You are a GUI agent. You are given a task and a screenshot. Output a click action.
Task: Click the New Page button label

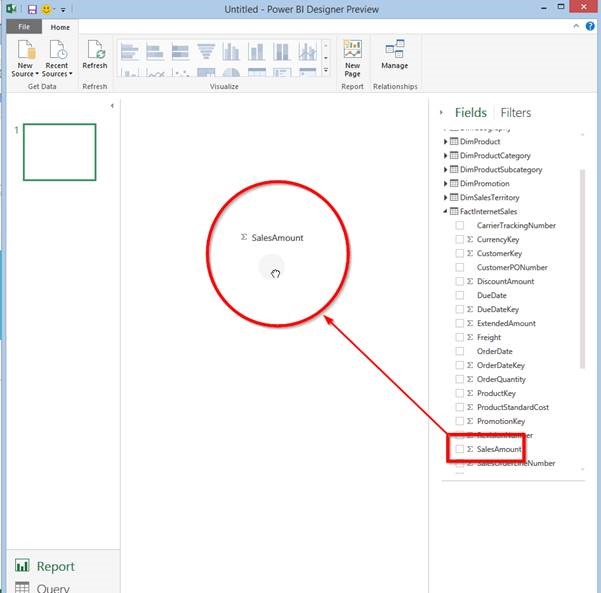point(352,69)
